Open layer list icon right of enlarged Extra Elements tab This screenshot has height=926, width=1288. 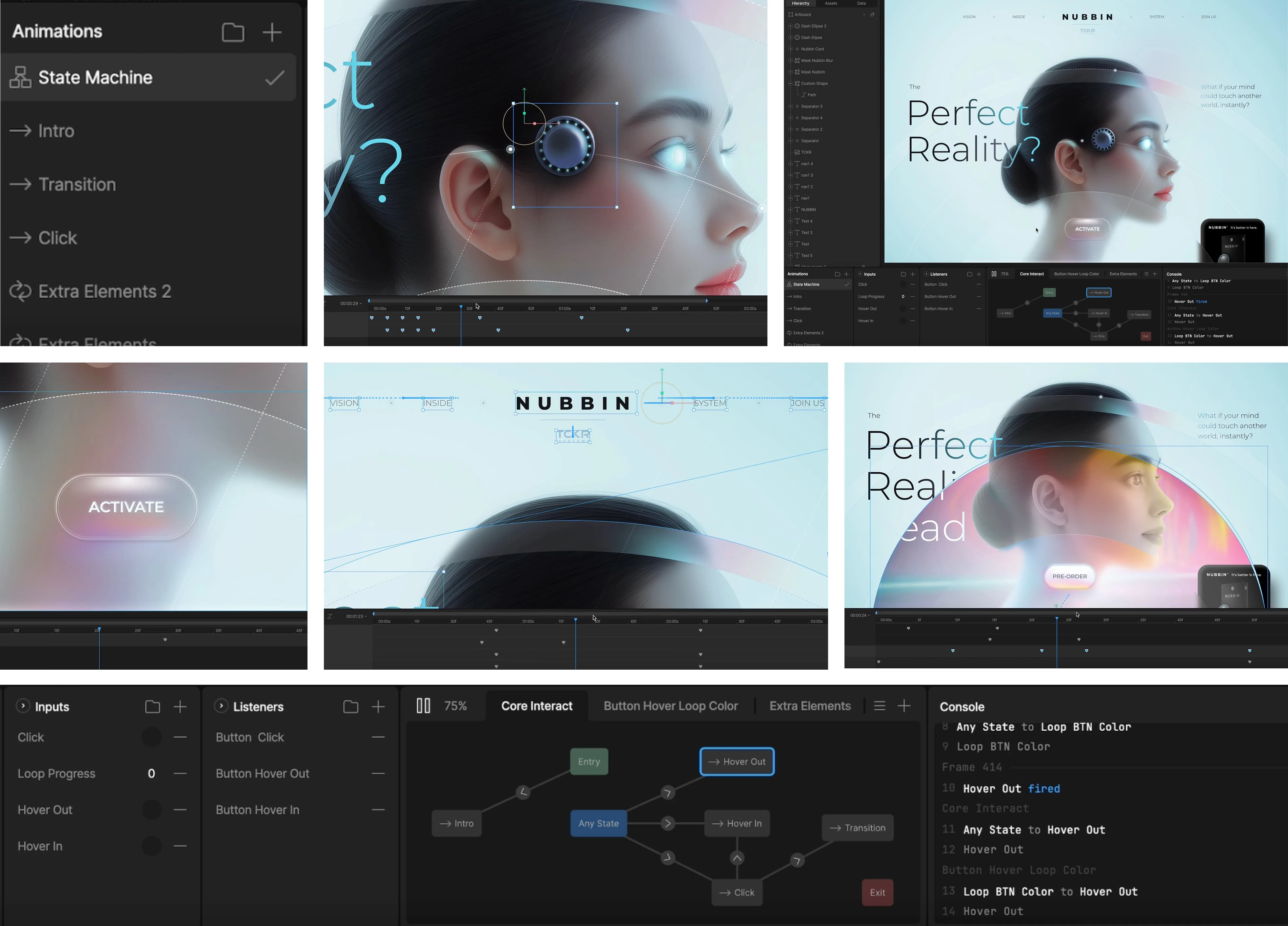[x=879, y=706]
